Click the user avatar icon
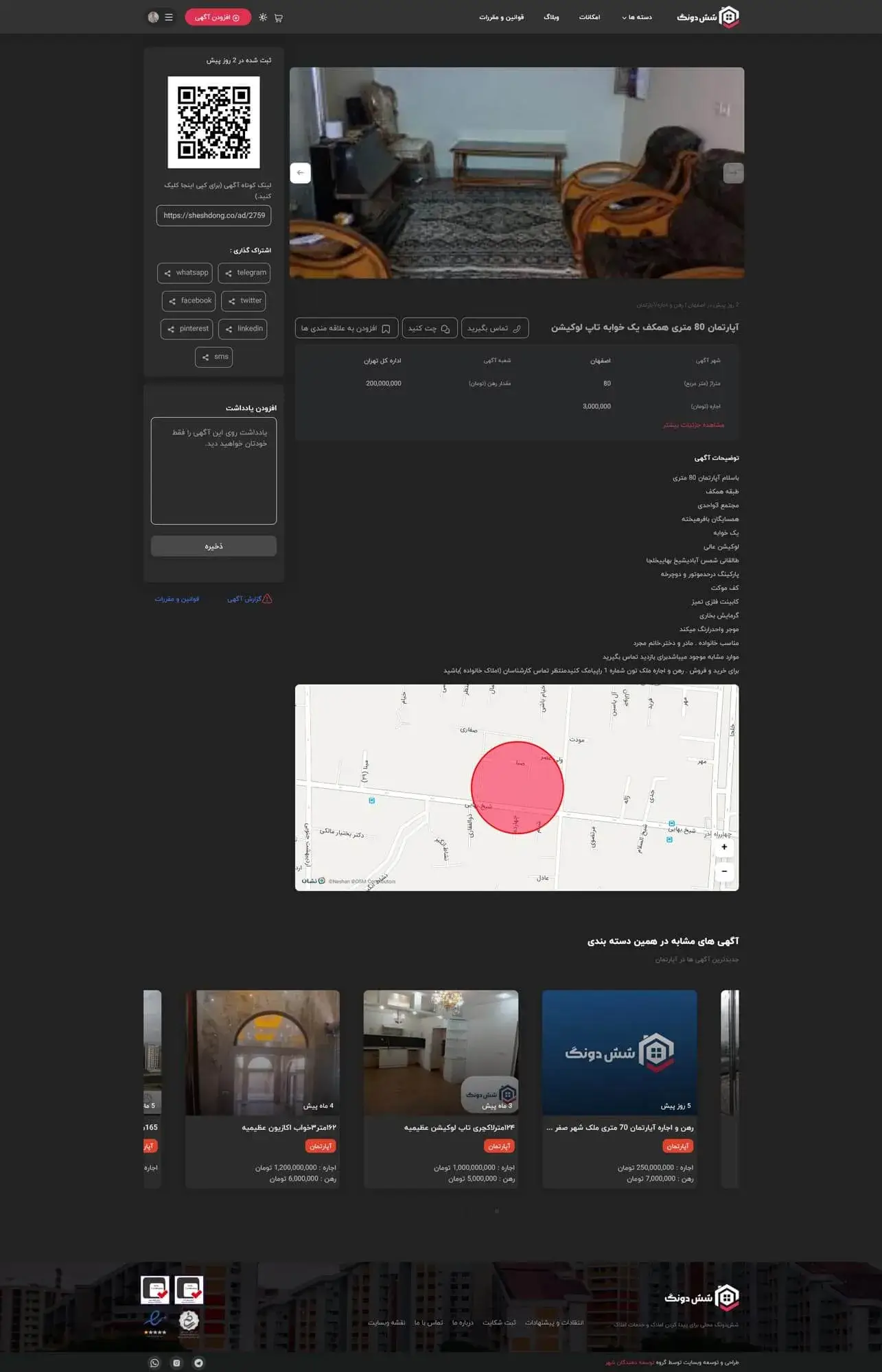 coord(153,17)
